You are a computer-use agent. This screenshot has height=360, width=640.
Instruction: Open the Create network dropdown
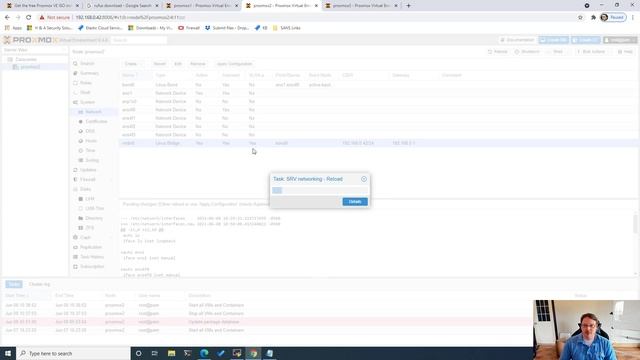point(133,64)
